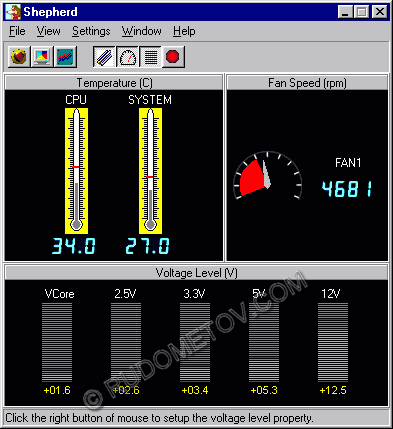Select the Fan Speed (rpm) panel header
Image resolution: width=393 pixels, height=429 pixels.
coord(307,83)
